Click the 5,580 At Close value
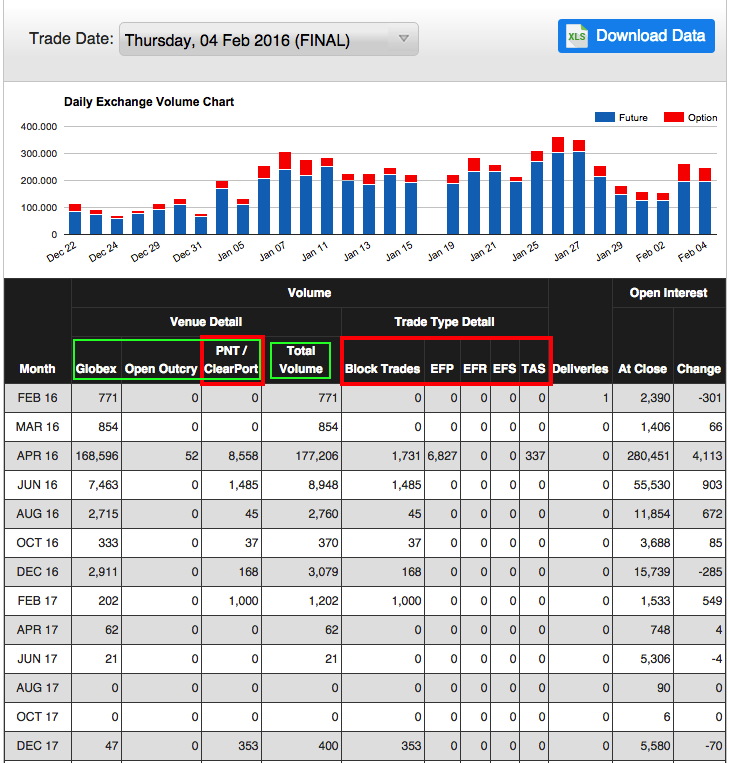 click(x=655, y=745)
